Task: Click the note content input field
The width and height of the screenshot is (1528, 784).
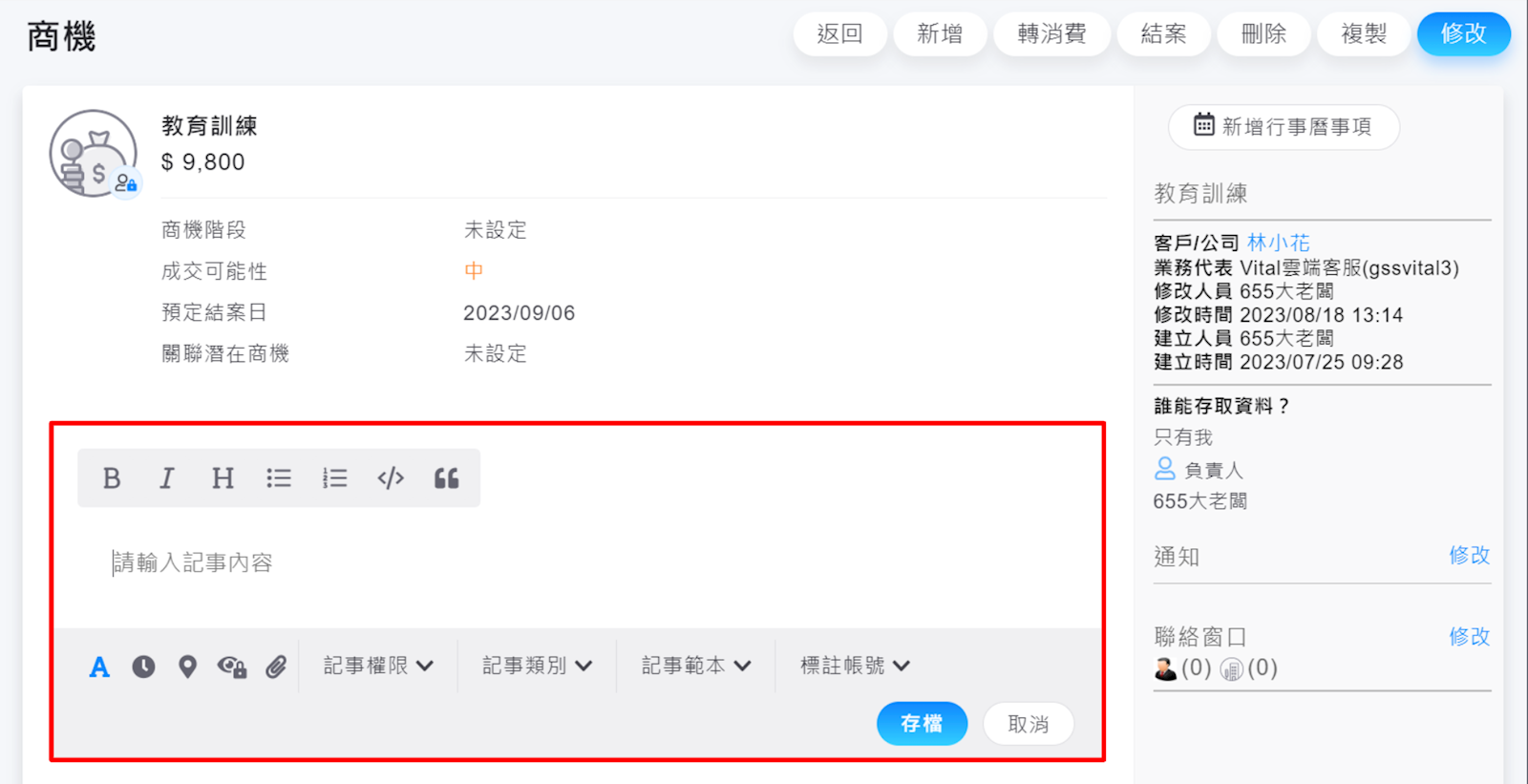Action: [573, 563]
